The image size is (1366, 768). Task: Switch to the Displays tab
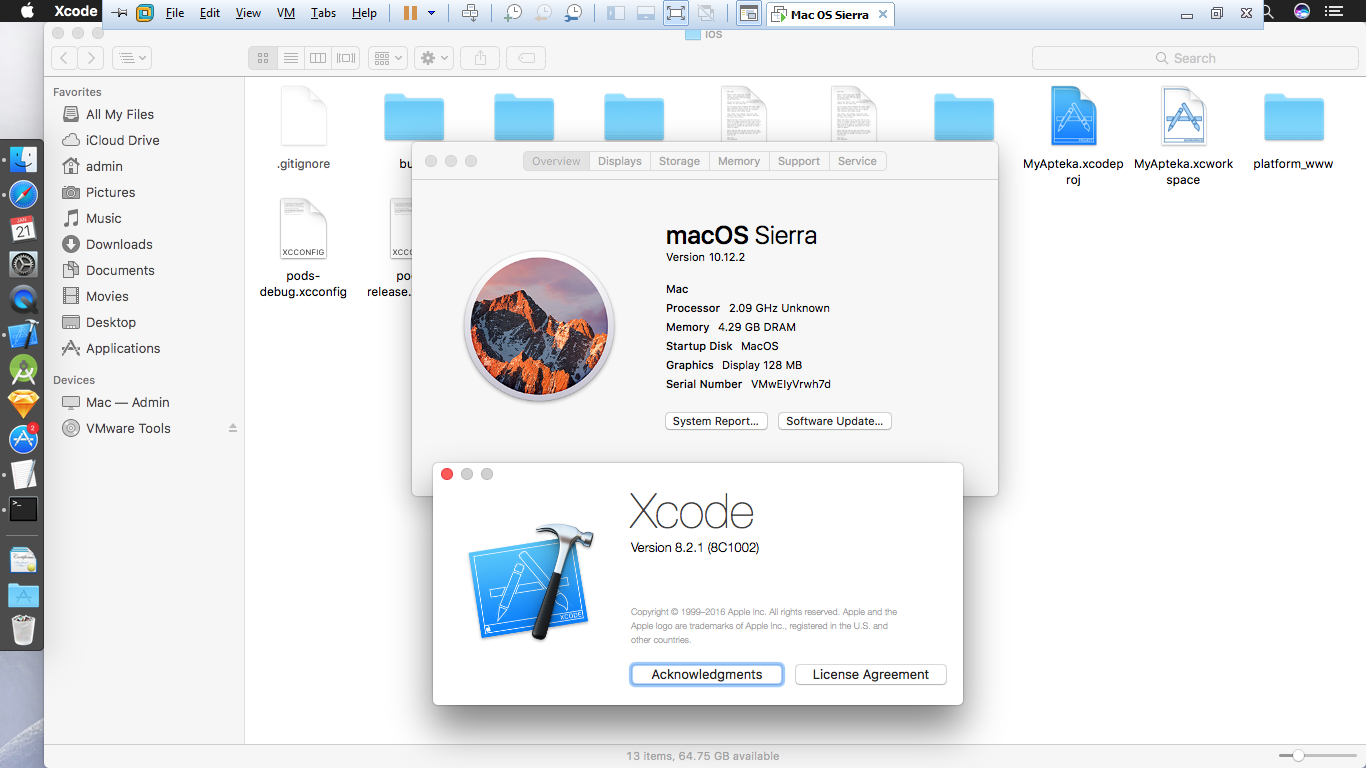620,161
